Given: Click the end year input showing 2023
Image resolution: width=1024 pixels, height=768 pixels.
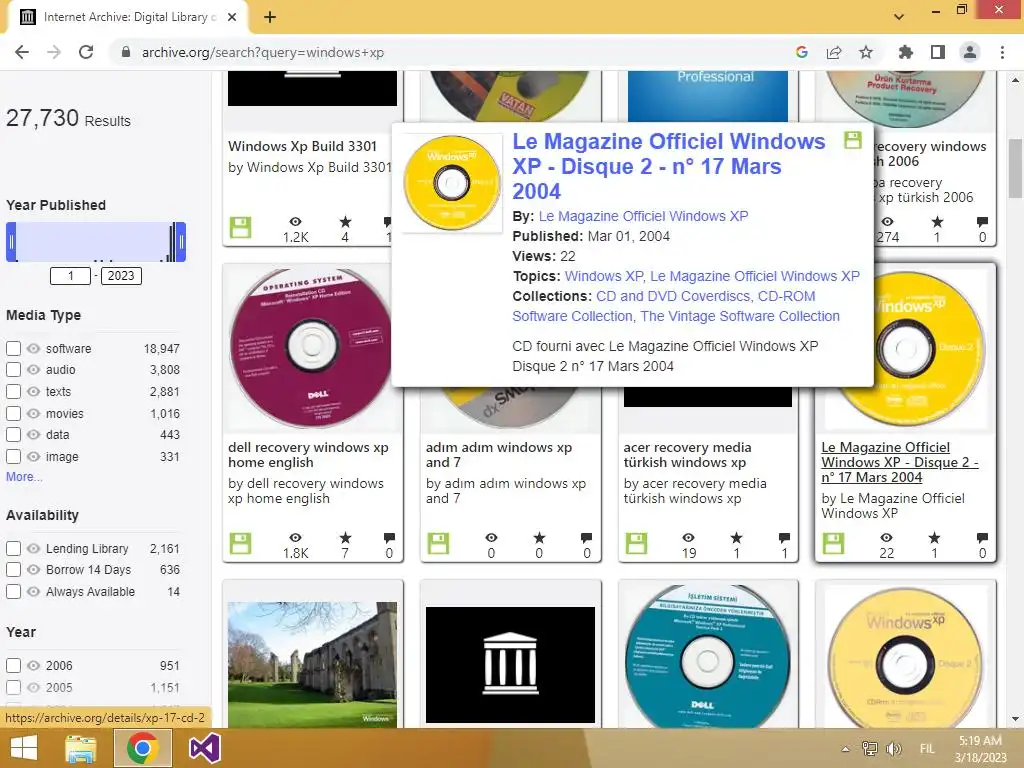Looking at the screenshot, I should [x=121, y=276].
